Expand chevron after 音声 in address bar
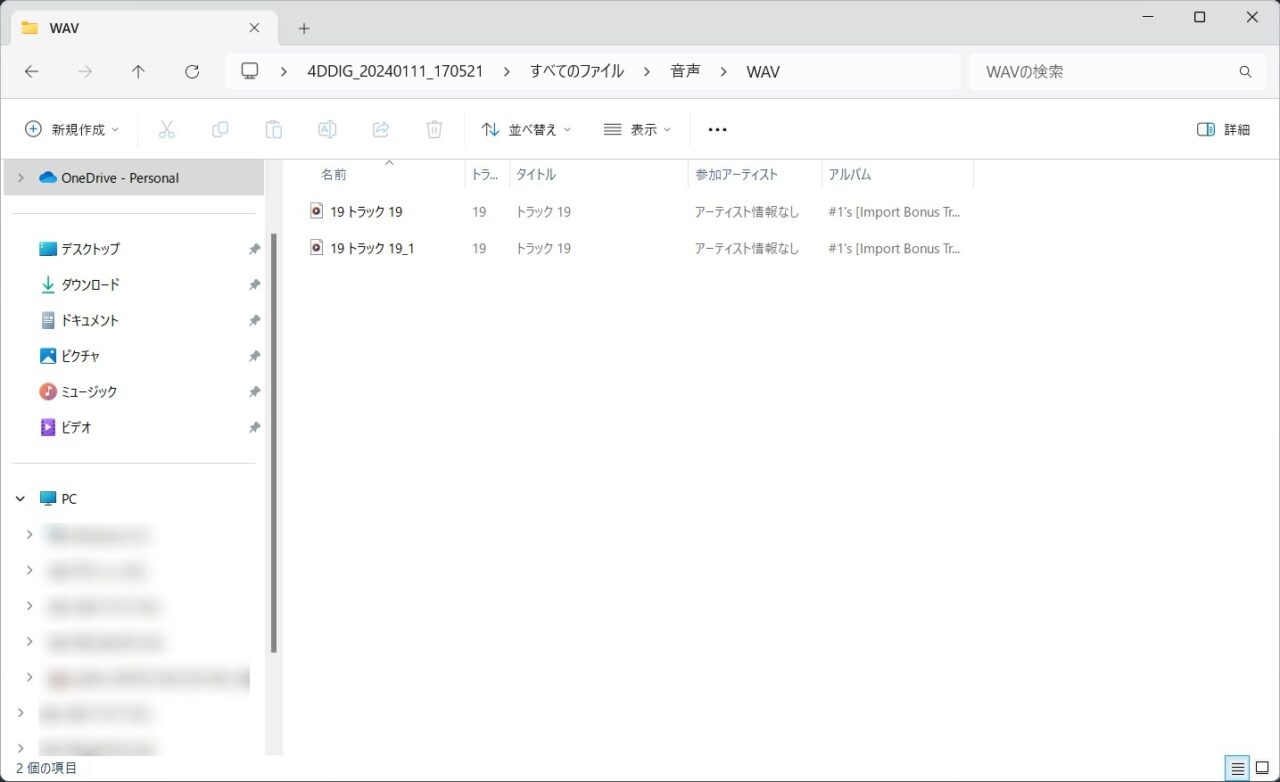Screen dimensions: 1280x782 click(723, 72)
